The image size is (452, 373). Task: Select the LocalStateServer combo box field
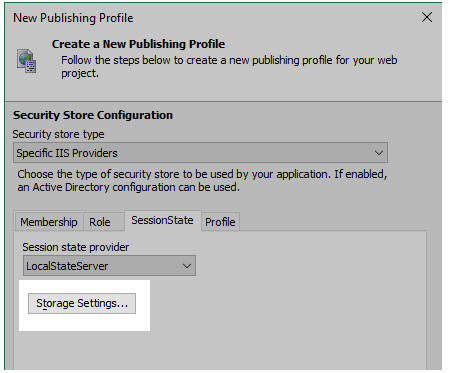point(109,266)
